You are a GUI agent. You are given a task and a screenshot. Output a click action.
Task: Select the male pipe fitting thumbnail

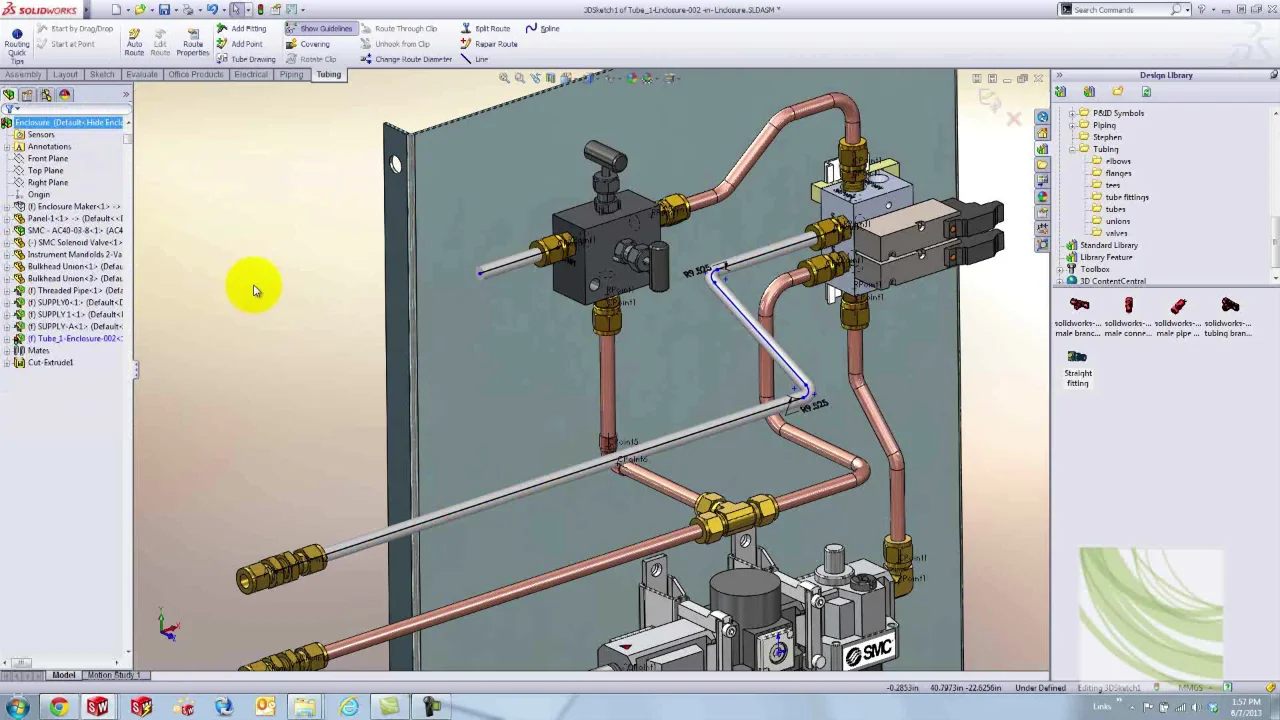(x=1178, y=316)
